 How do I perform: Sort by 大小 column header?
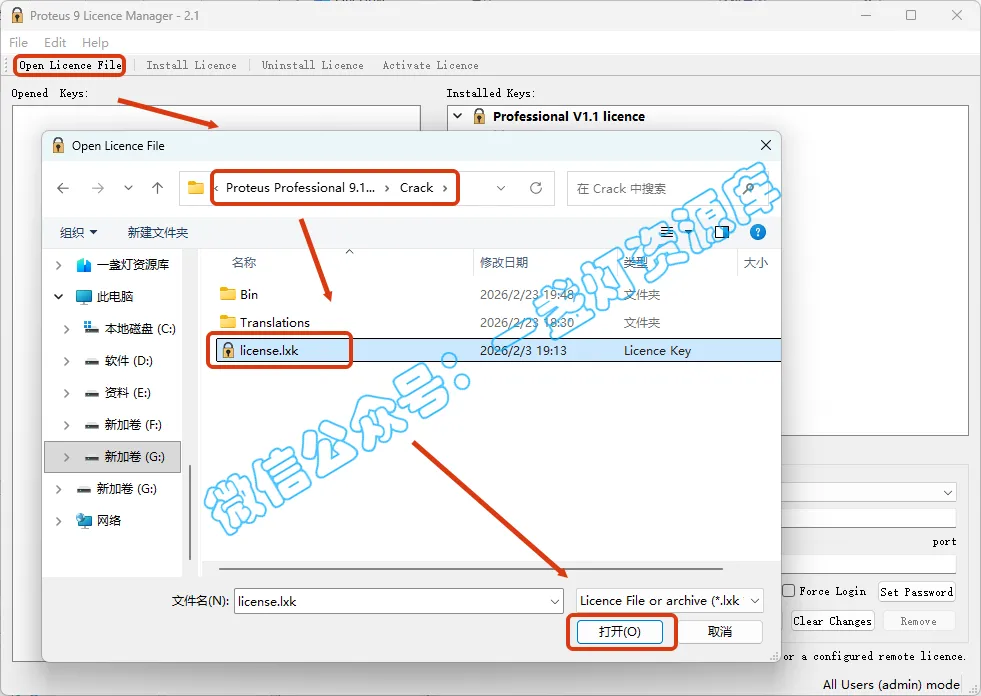click(x=756, y=262)
